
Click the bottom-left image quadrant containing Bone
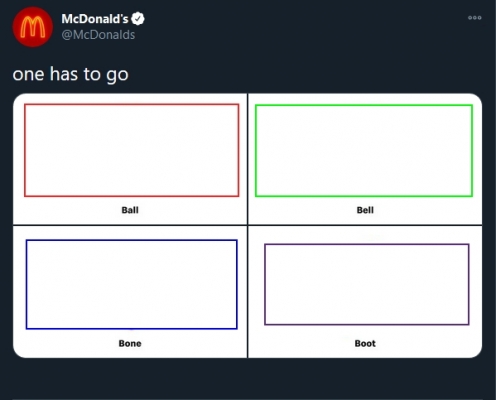(130, 292)
